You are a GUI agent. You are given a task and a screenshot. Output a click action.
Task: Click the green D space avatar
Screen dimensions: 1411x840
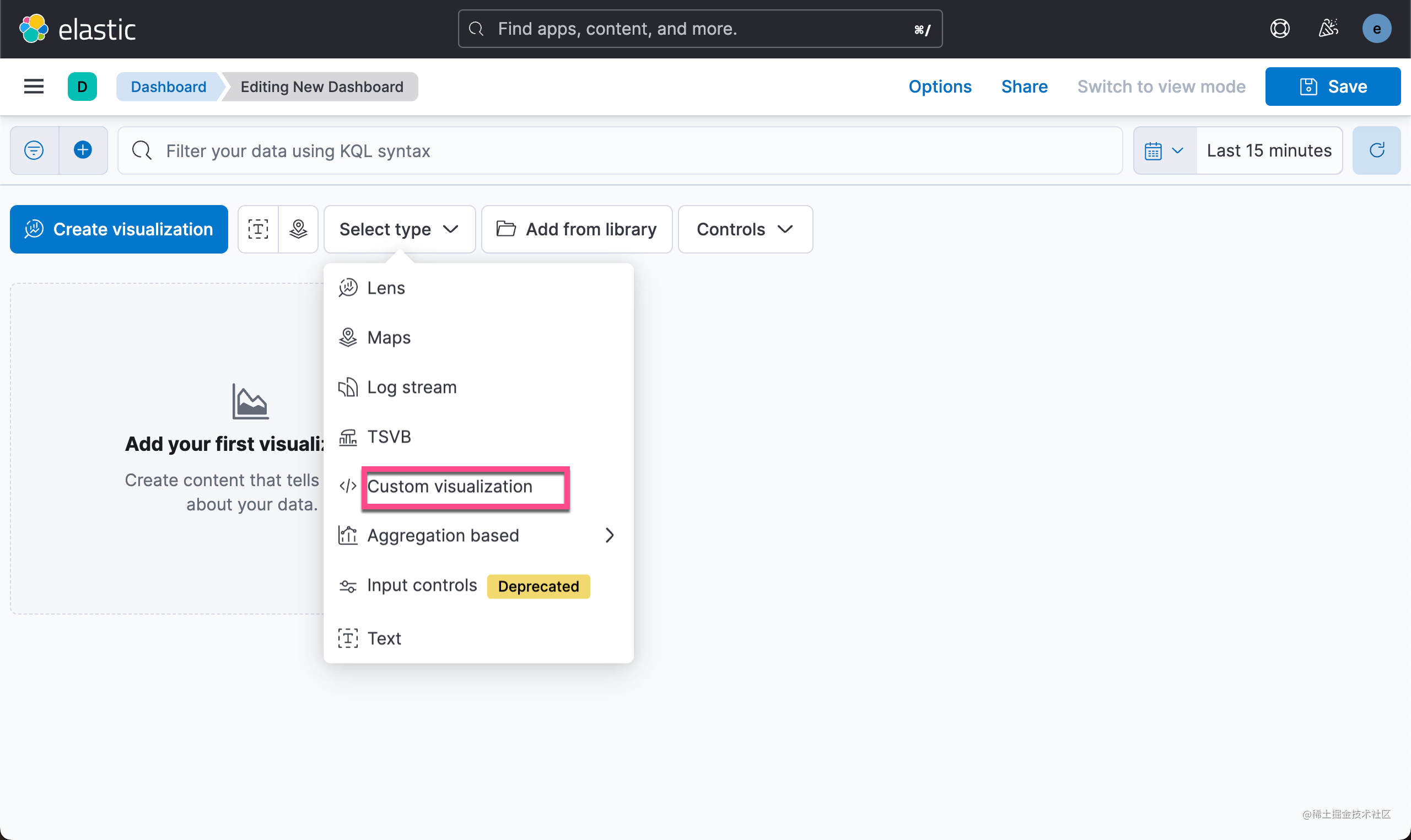tap(82, 87)
